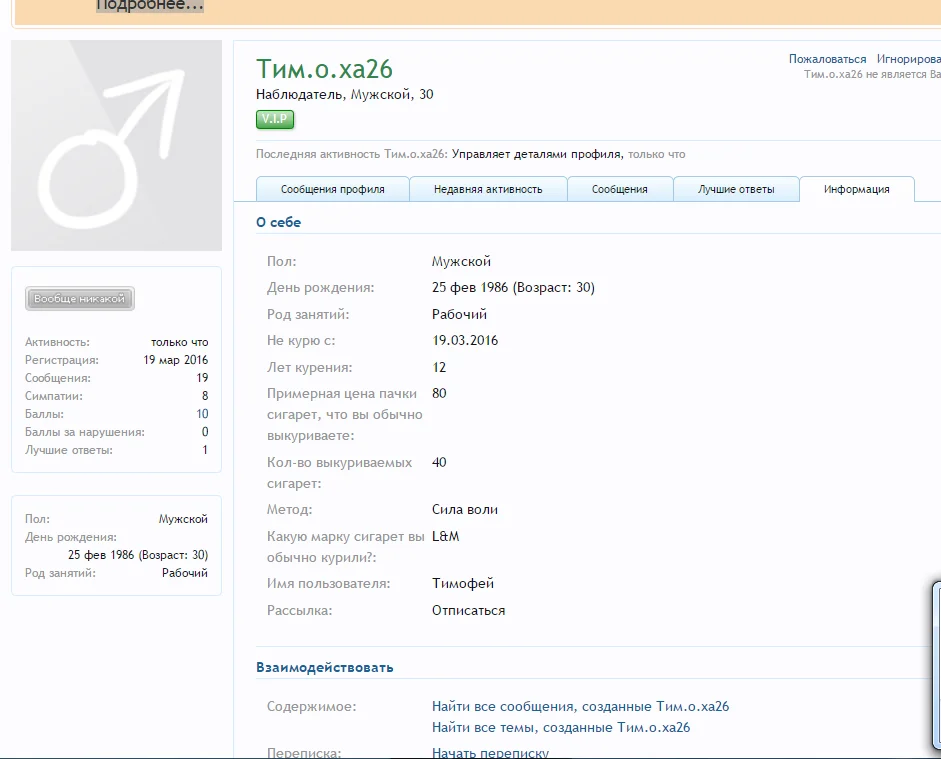Open the 'Подробнее...' link in the notice bar
This screenshot has height=759, width=941.
click(x=150, y=6)
